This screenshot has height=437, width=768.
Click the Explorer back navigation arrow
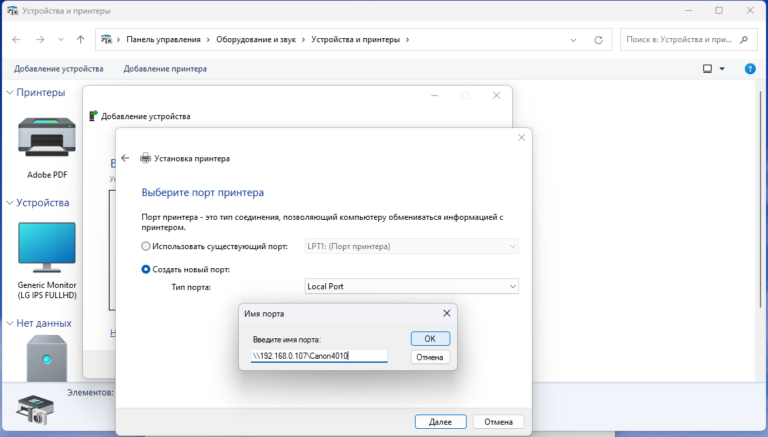[16, 40]
